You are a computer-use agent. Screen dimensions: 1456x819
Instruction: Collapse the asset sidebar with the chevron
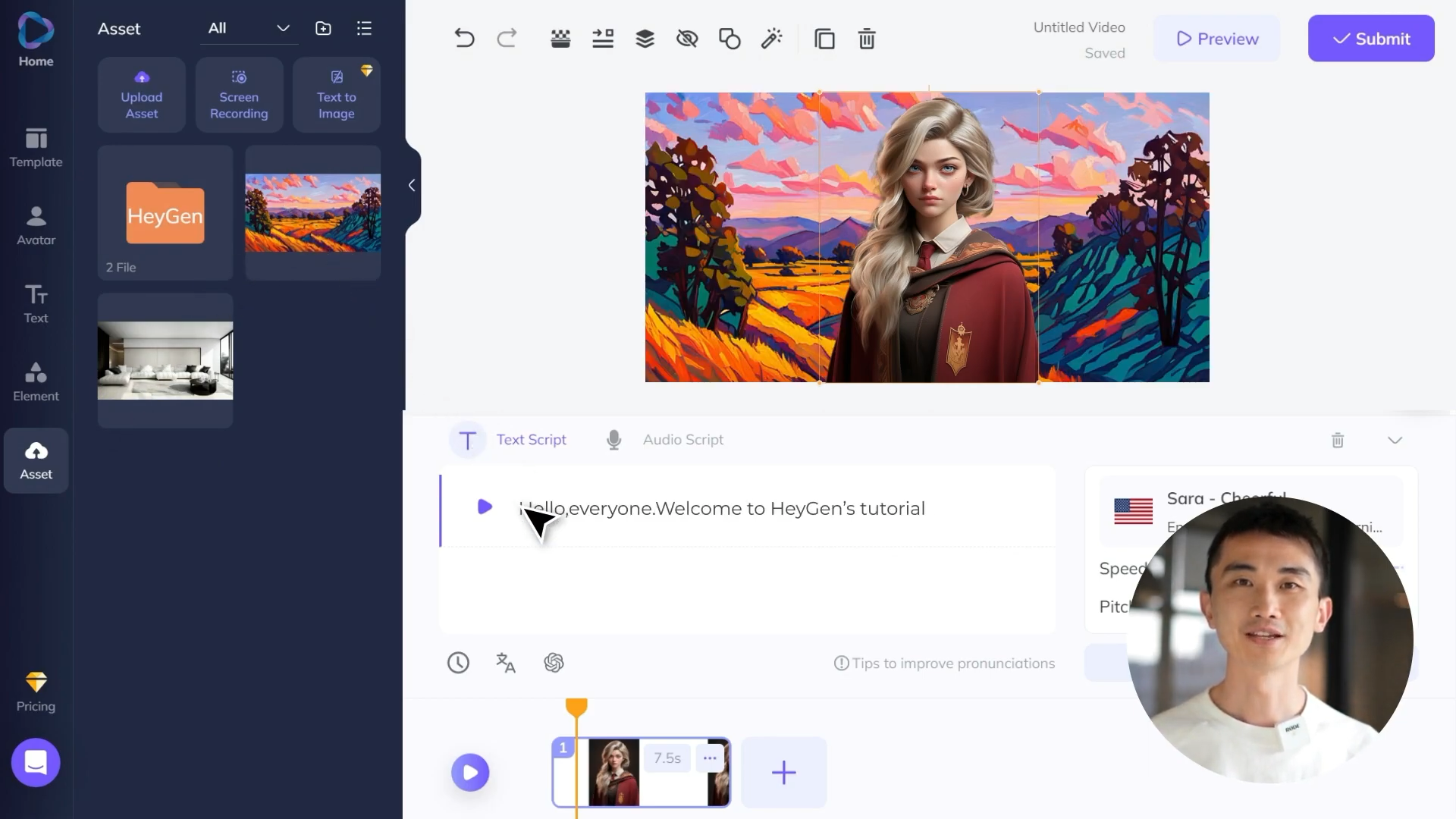tap(411, 185)
